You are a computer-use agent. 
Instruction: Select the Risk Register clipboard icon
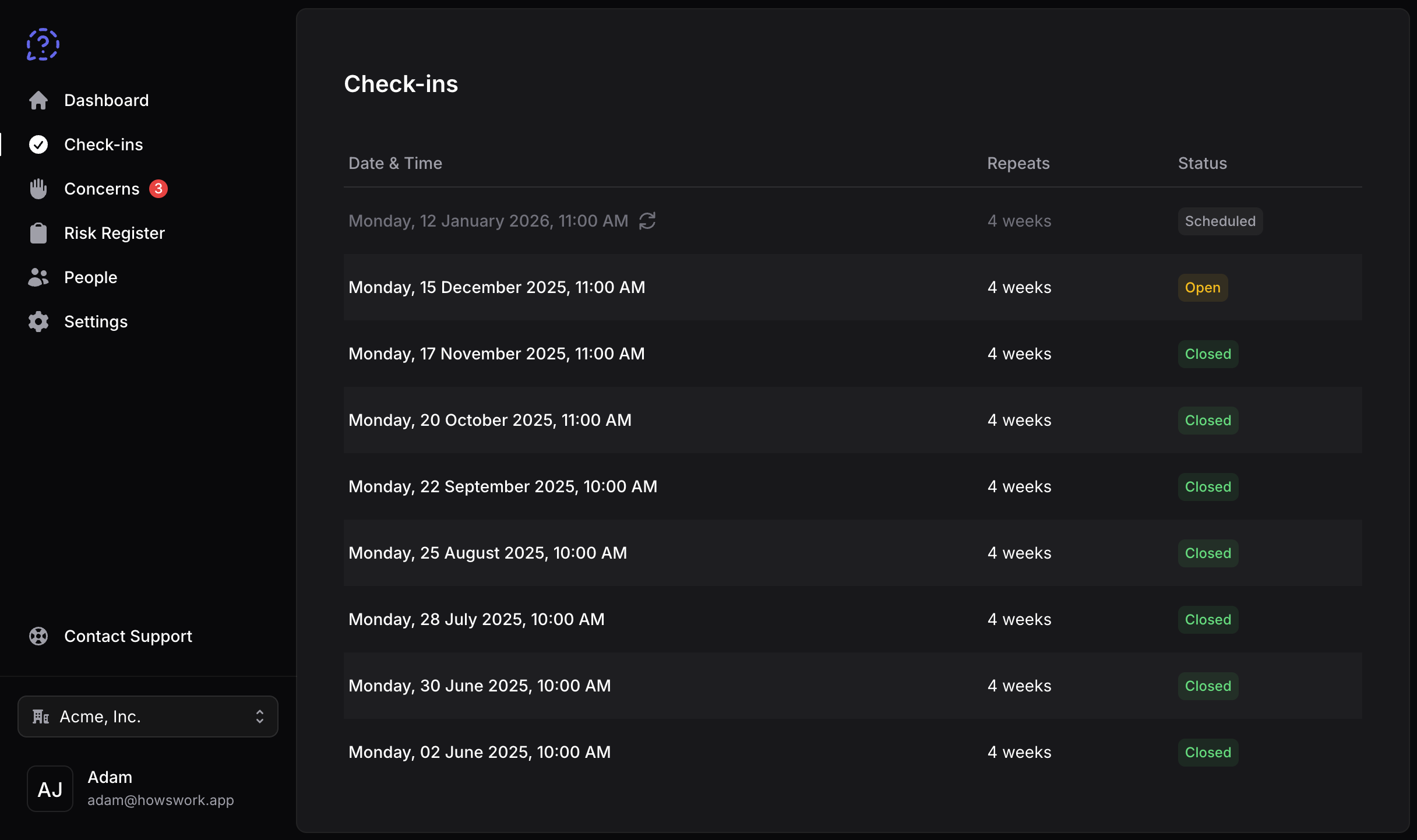coord(38,232)
